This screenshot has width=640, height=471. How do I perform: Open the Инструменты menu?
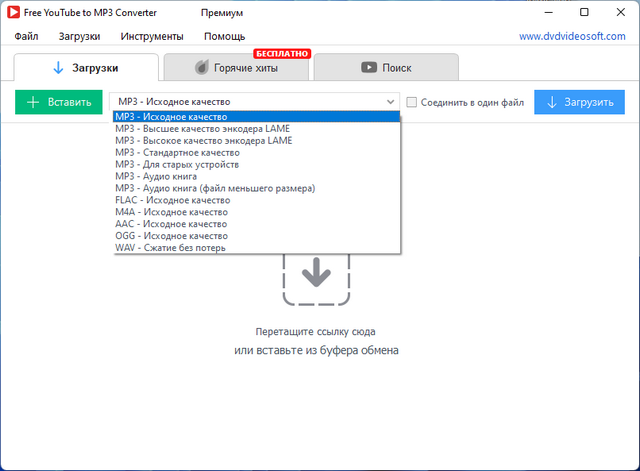151,36
